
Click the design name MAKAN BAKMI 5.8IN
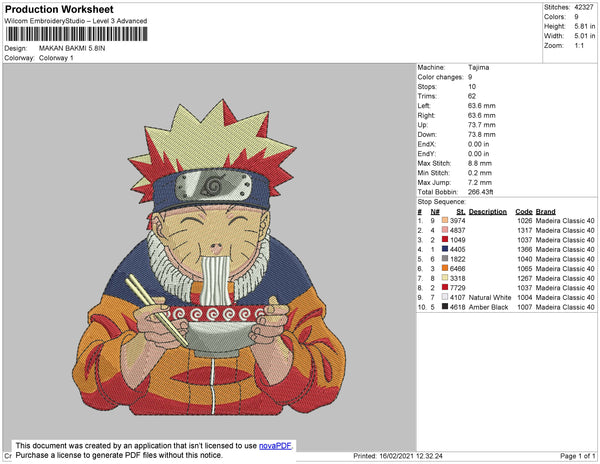(72, 48)
